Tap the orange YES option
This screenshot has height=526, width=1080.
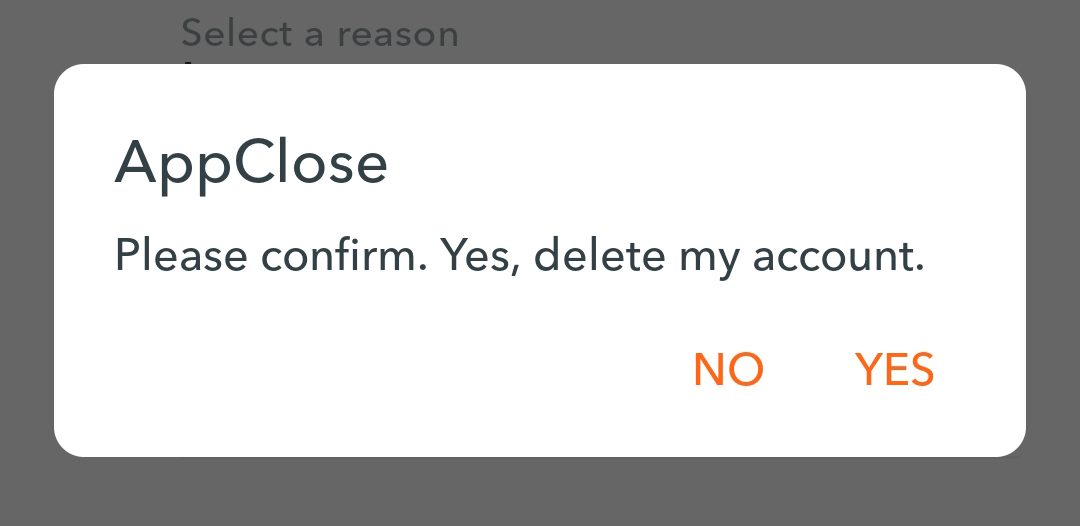point(894,369)
